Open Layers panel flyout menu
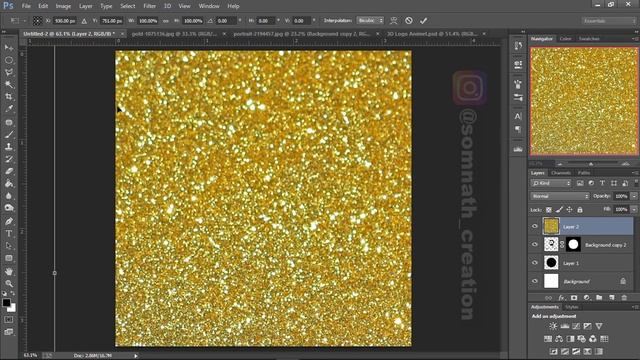Image resolution: width=640 pixels, height=360 pixels. [x=635, y=173]
